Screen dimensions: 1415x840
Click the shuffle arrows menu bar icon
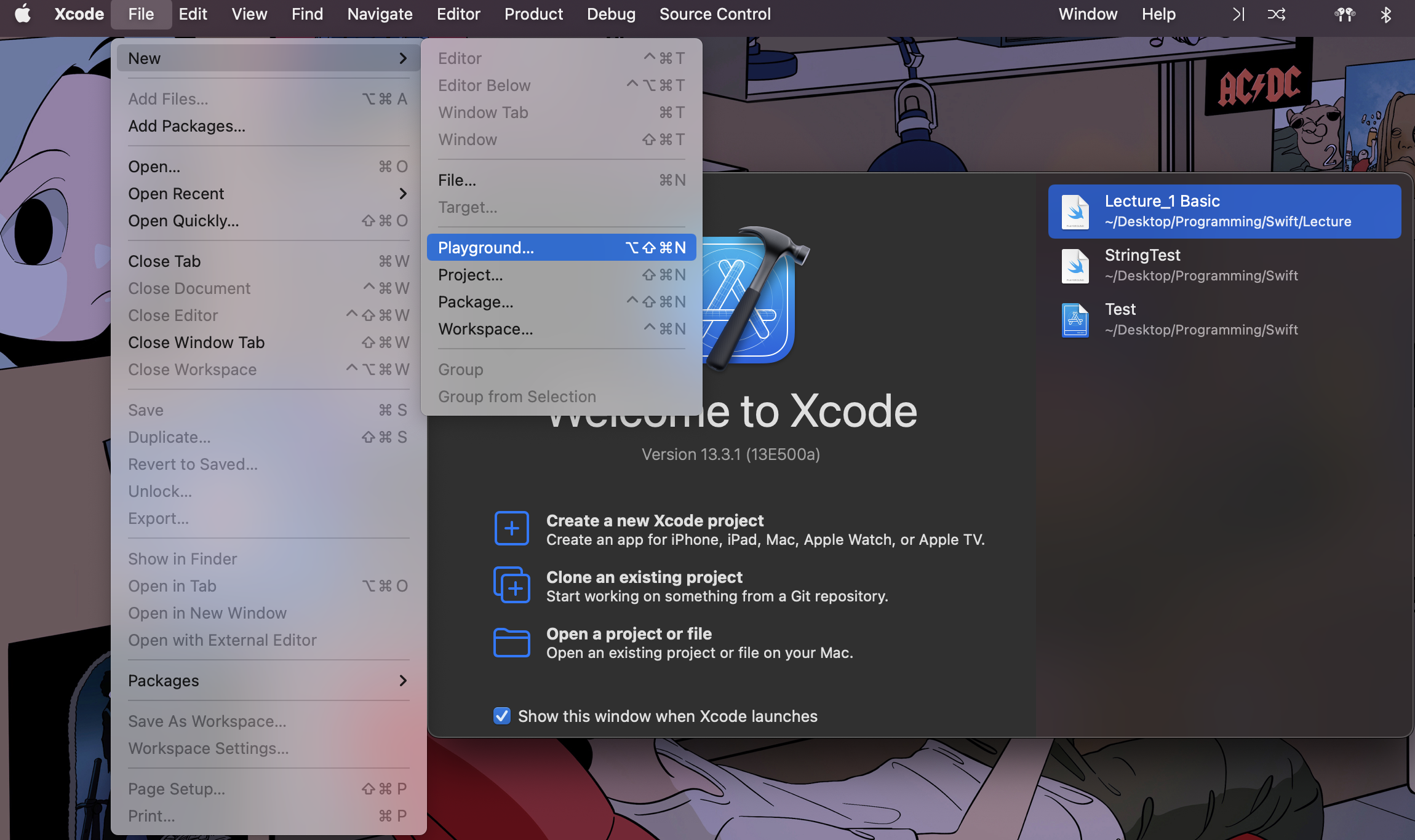pos(1276,14)
